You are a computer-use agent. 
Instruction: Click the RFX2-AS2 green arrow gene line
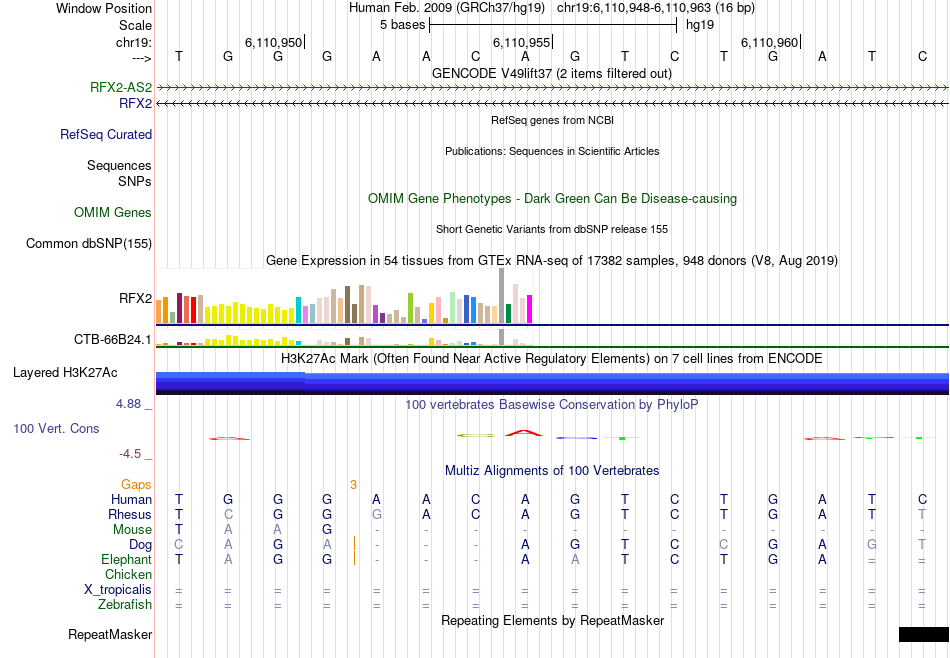[552, 88]
